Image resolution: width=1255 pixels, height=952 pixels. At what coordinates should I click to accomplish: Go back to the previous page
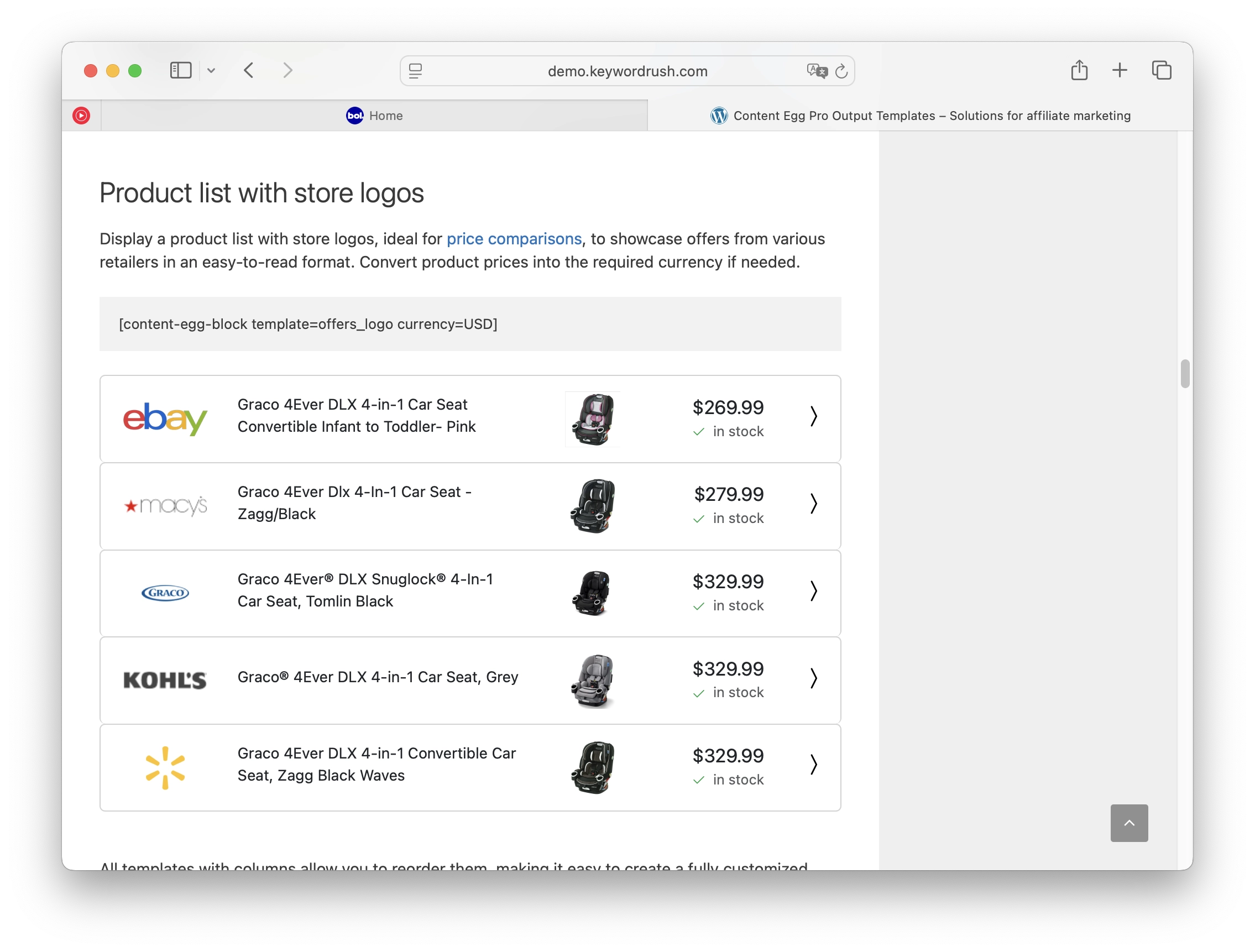point(248,70)
